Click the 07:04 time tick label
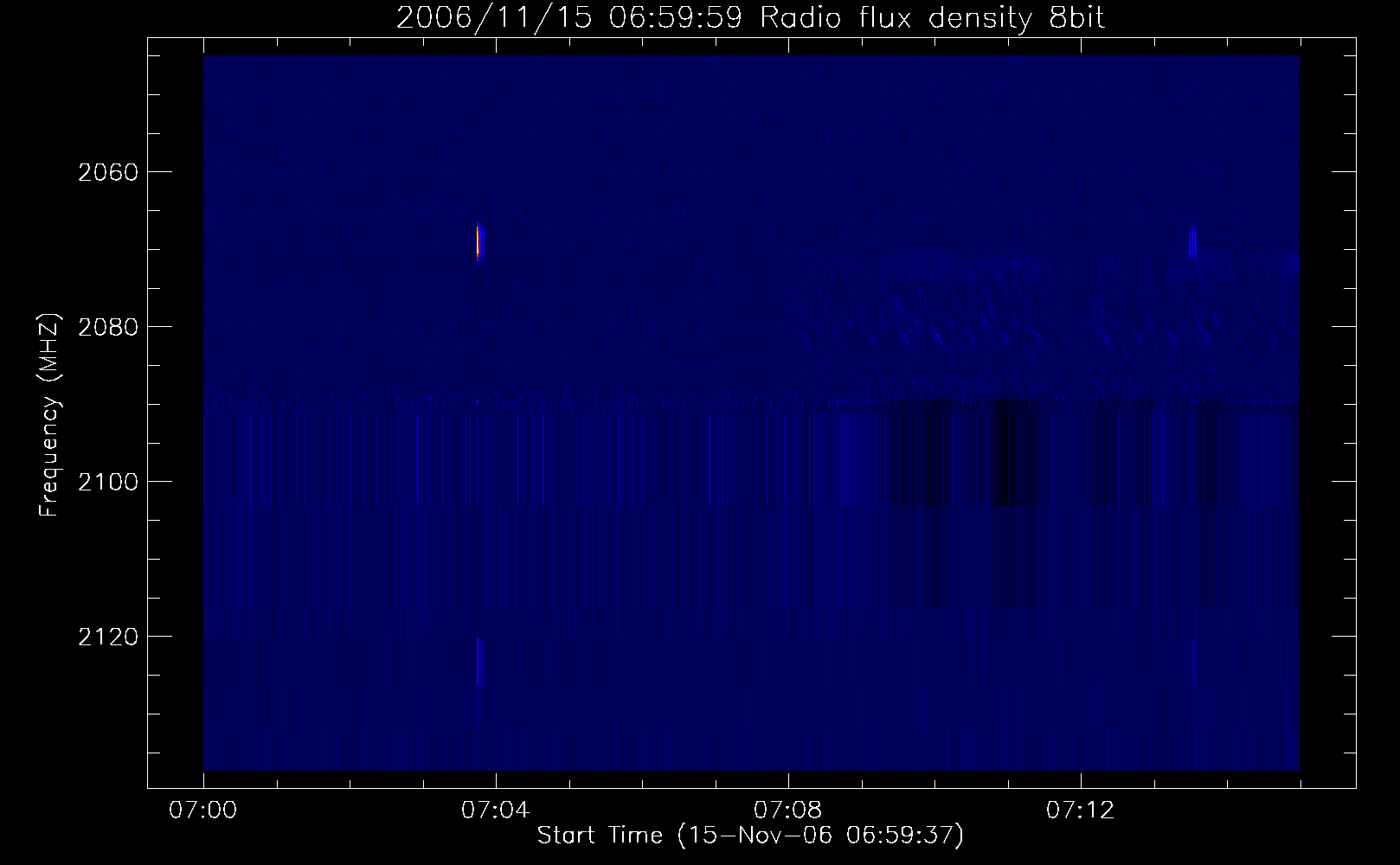This screenshot has width=1400, height=865. tap(496, 811)
